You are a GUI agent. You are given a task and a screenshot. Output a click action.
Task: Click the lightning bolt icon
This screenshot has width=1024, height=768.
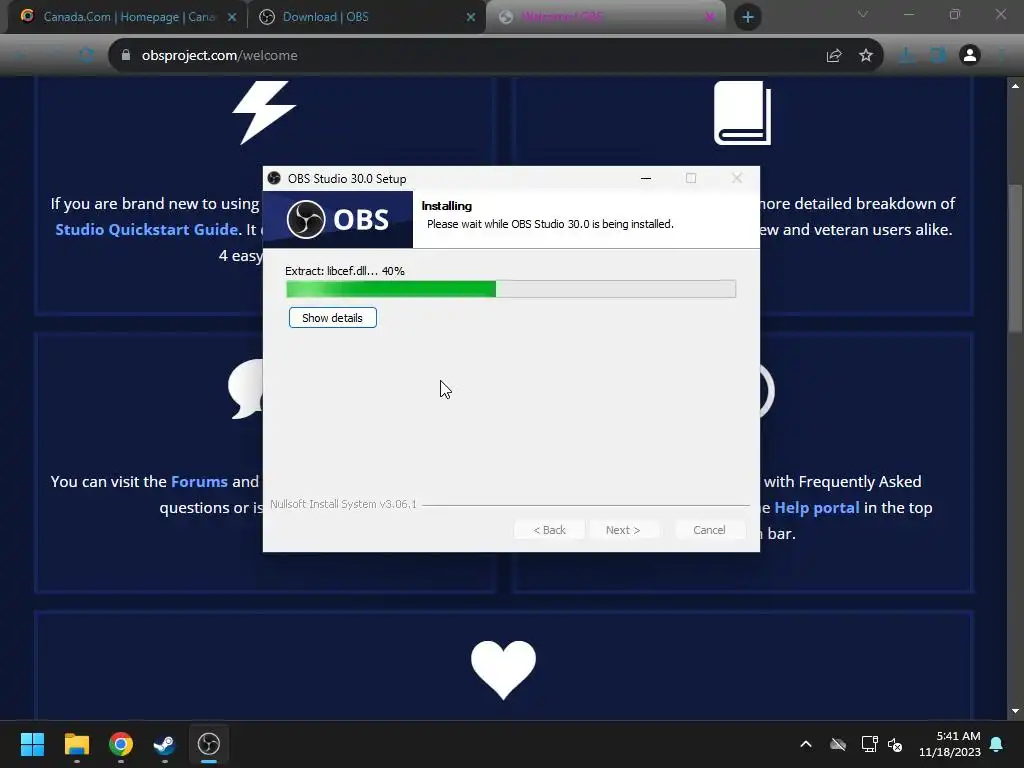tap(264, 112)
